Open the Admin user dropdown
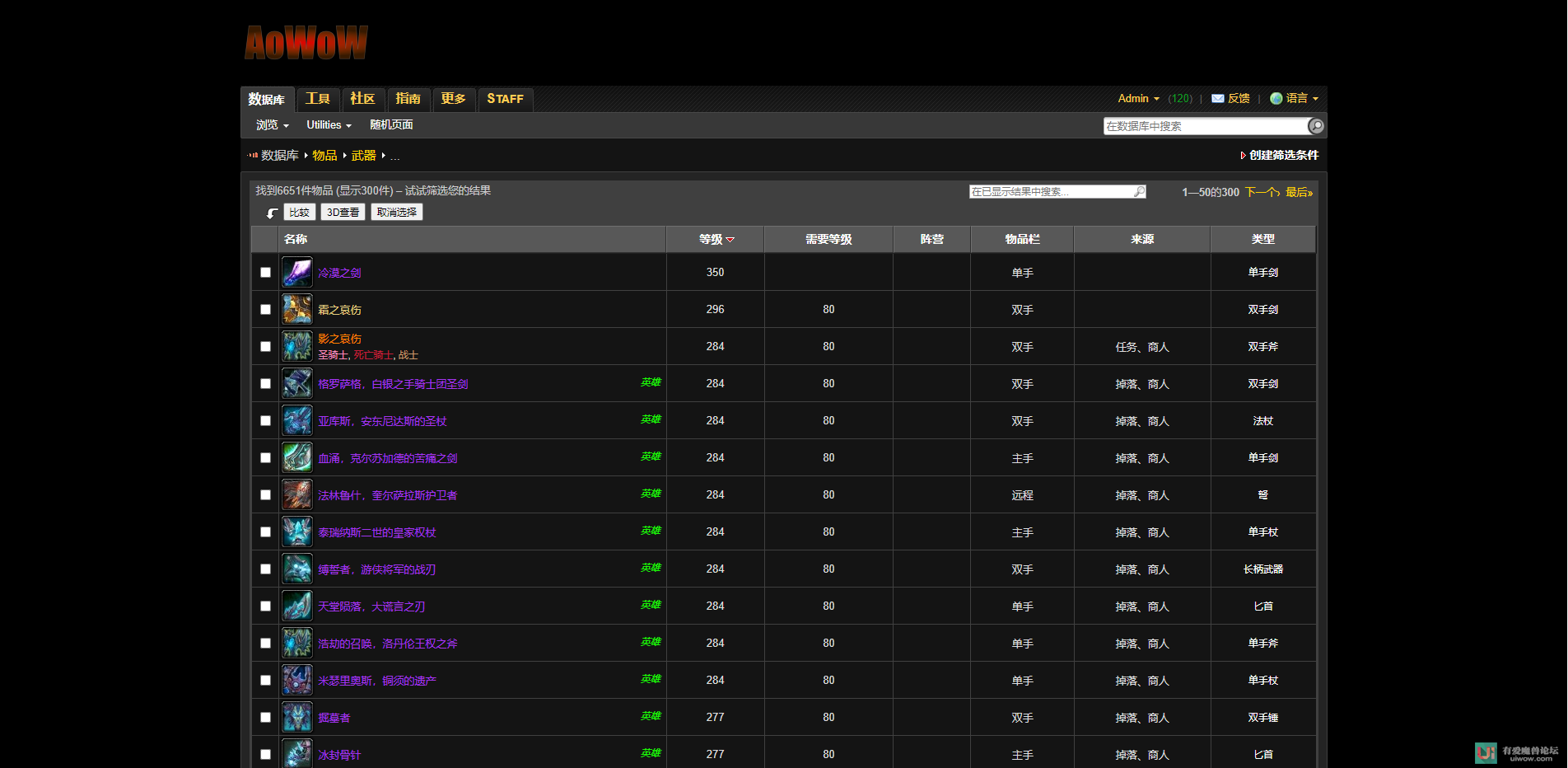Viewport: 1568px width, 768px height. tap(1138, 99)
